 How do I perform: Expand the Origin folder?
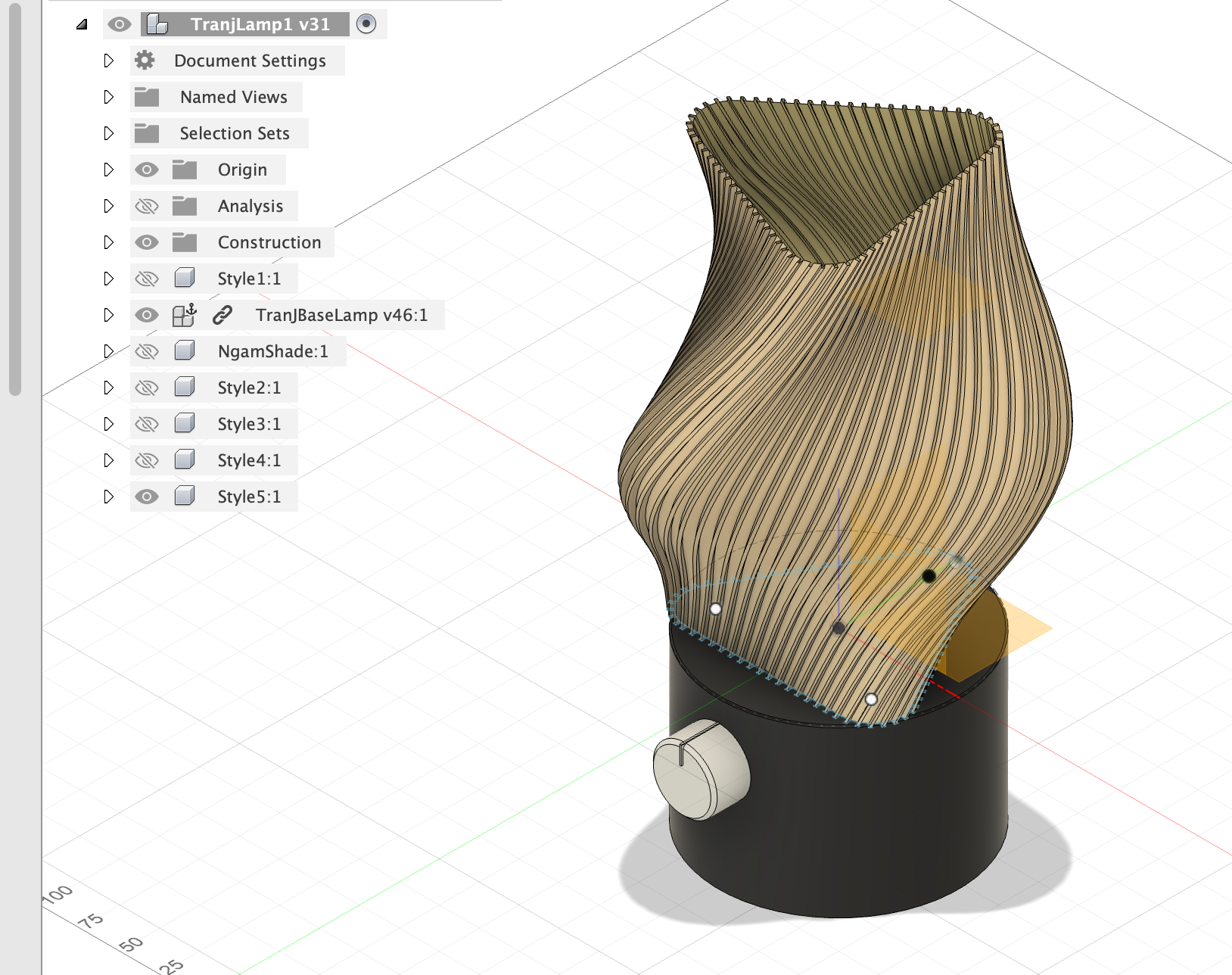108,170
